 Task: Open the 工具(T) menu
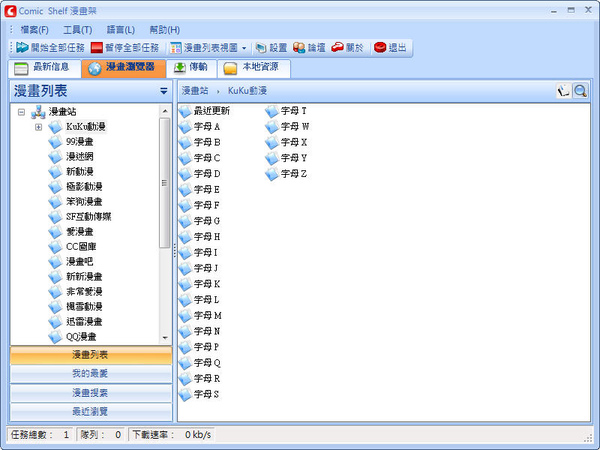[78, 30]
